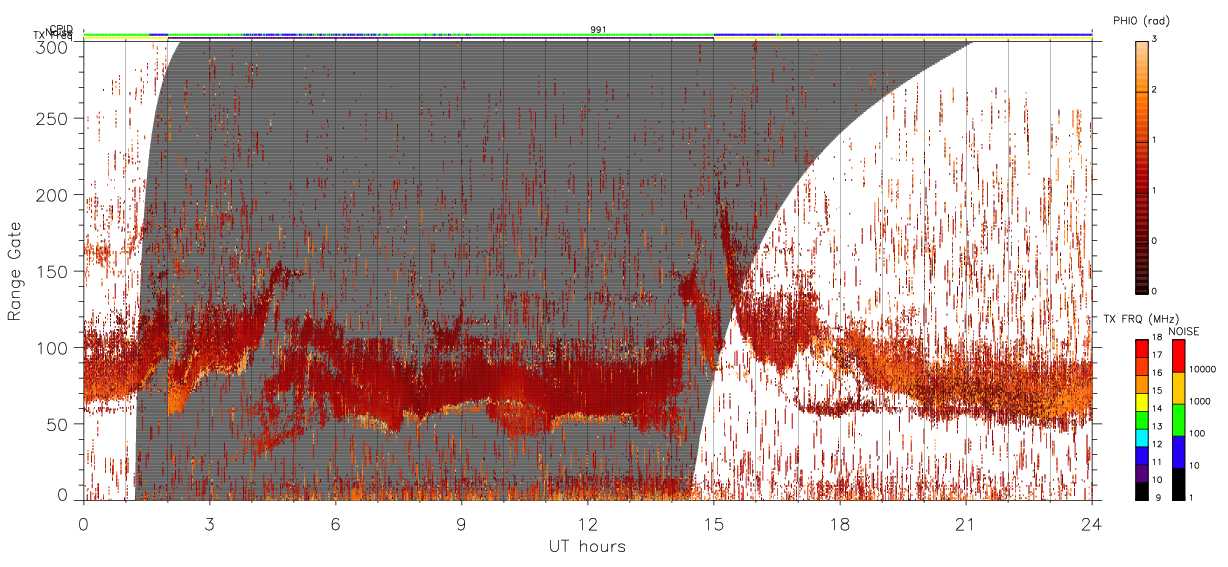This screenshot has width=1228, height=567.
Task: Click x-axis tick label "24"
Action: [1092, 522]
